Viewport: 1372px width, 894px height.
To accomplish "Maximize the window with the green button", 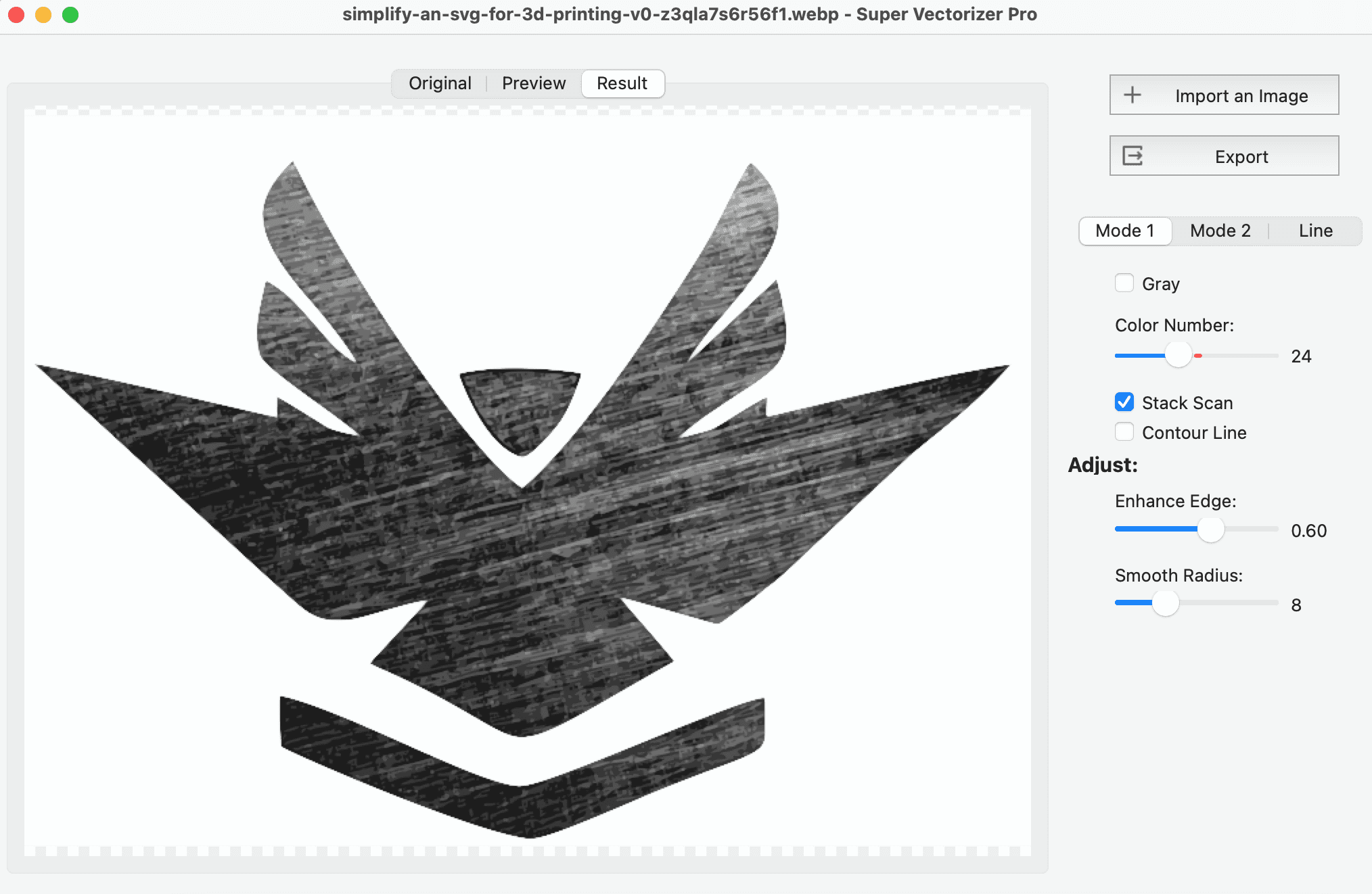I will pyautogui.click(x=70, y=14).
